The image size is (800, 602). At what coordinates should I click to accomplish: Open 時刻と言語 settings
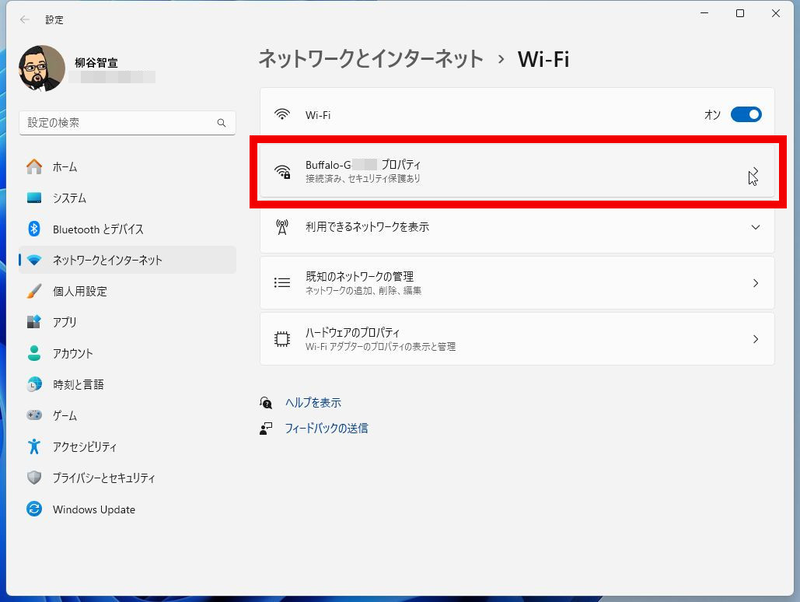click(x=127, y=385)
